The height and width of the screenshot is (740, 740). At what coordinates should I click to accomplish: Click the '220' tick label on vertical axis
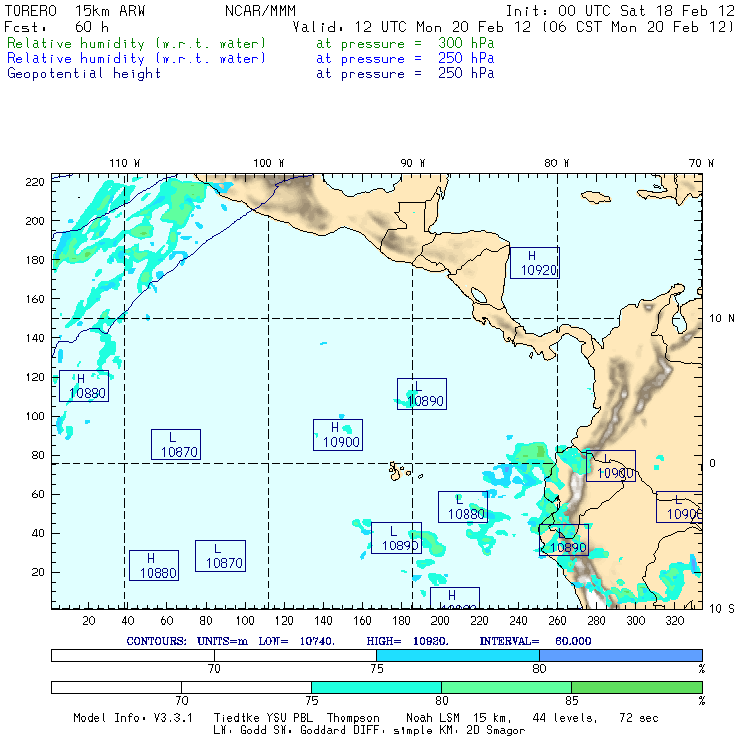(35, 182)
